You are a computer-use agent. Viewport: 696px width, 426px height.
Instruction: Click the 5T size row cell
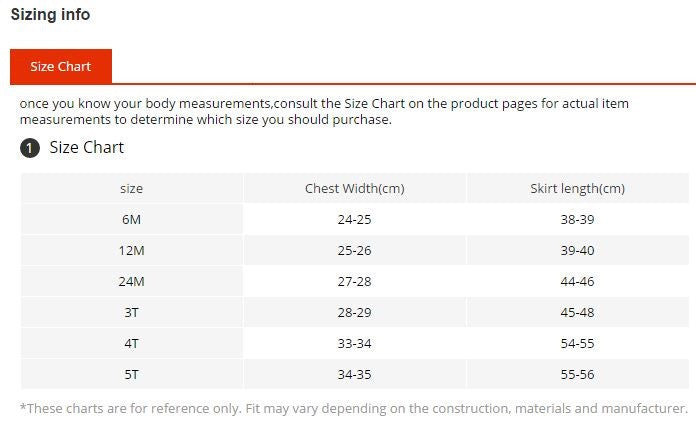click(x=131, y=374)
